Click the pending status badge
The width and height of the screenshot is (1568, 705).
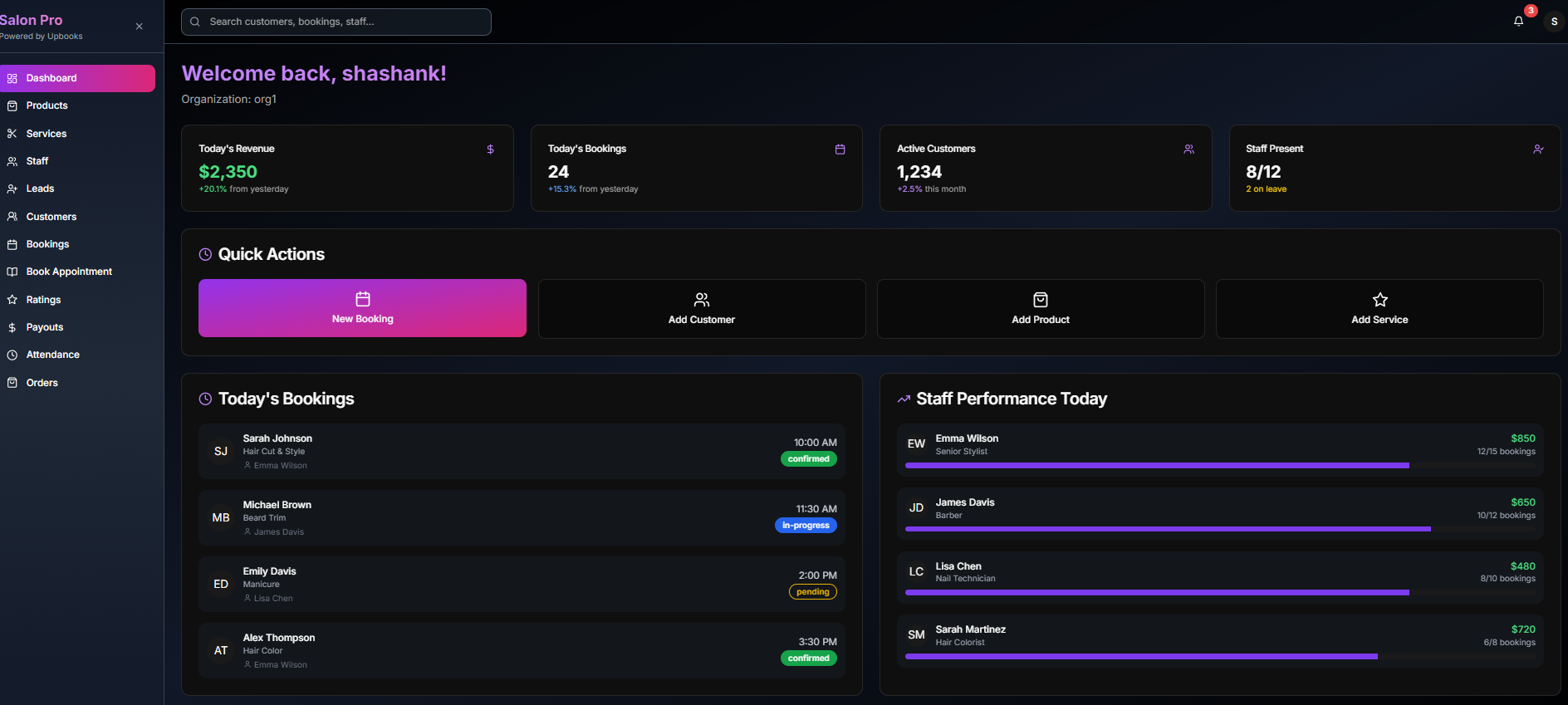pos(813,592)
